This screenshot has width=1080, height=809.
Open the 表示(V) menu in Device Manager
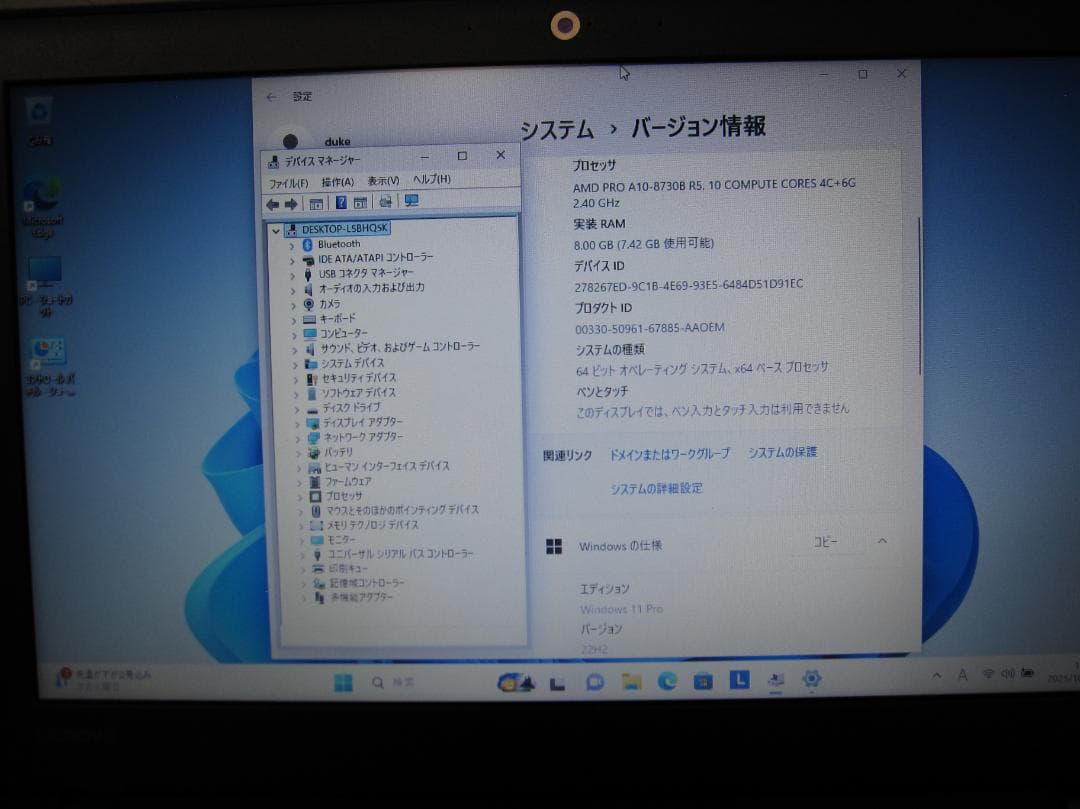point(382,182)
